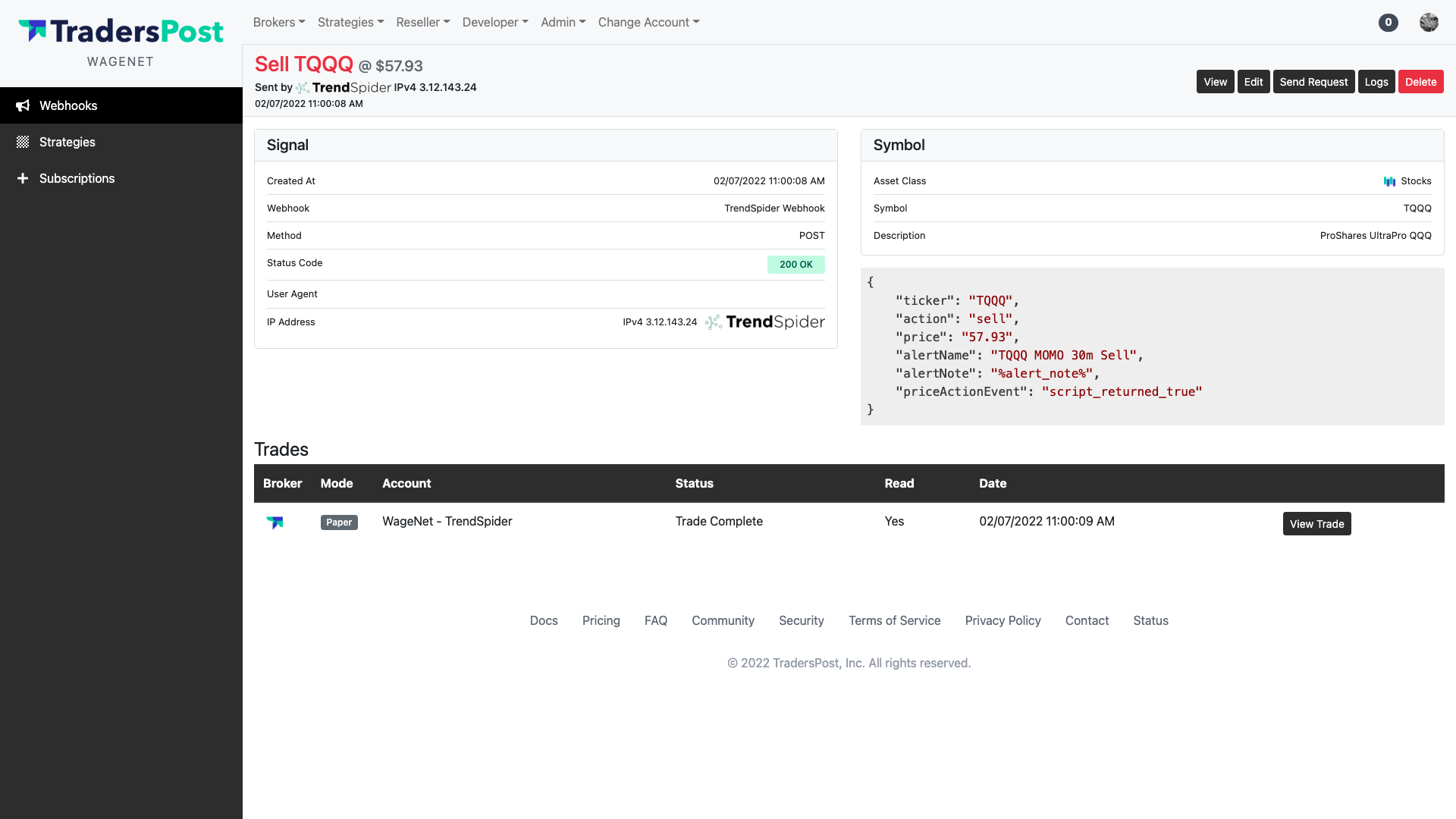Screen dimensions: 1456x819
Task: Open the Privacy Policy link
Action: (x=1003, y=620)
